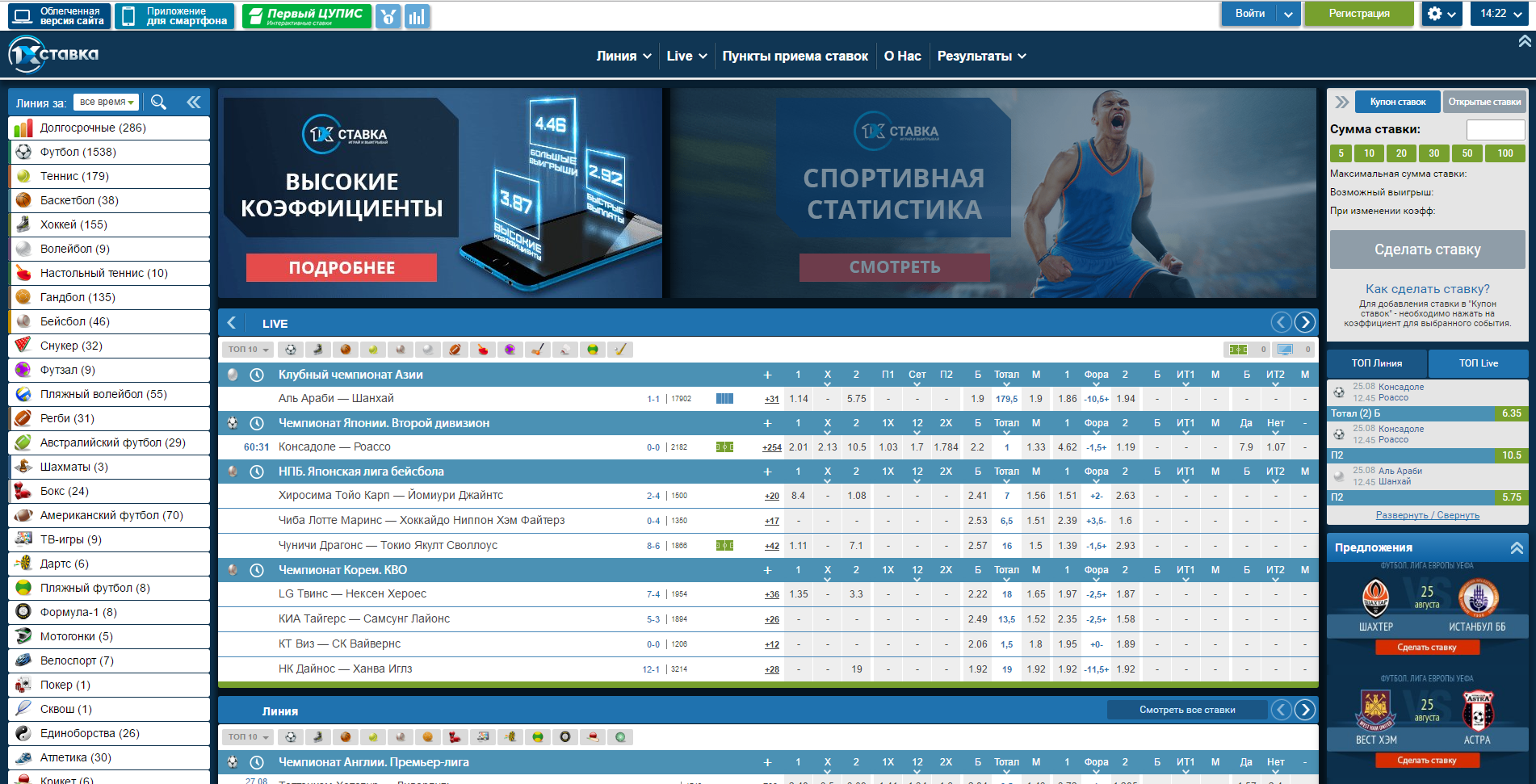Toggle field zone filter in LIVE bar
This screenshot has width=1536, height=784.
pyautogui.click(x=1239, y=350)
